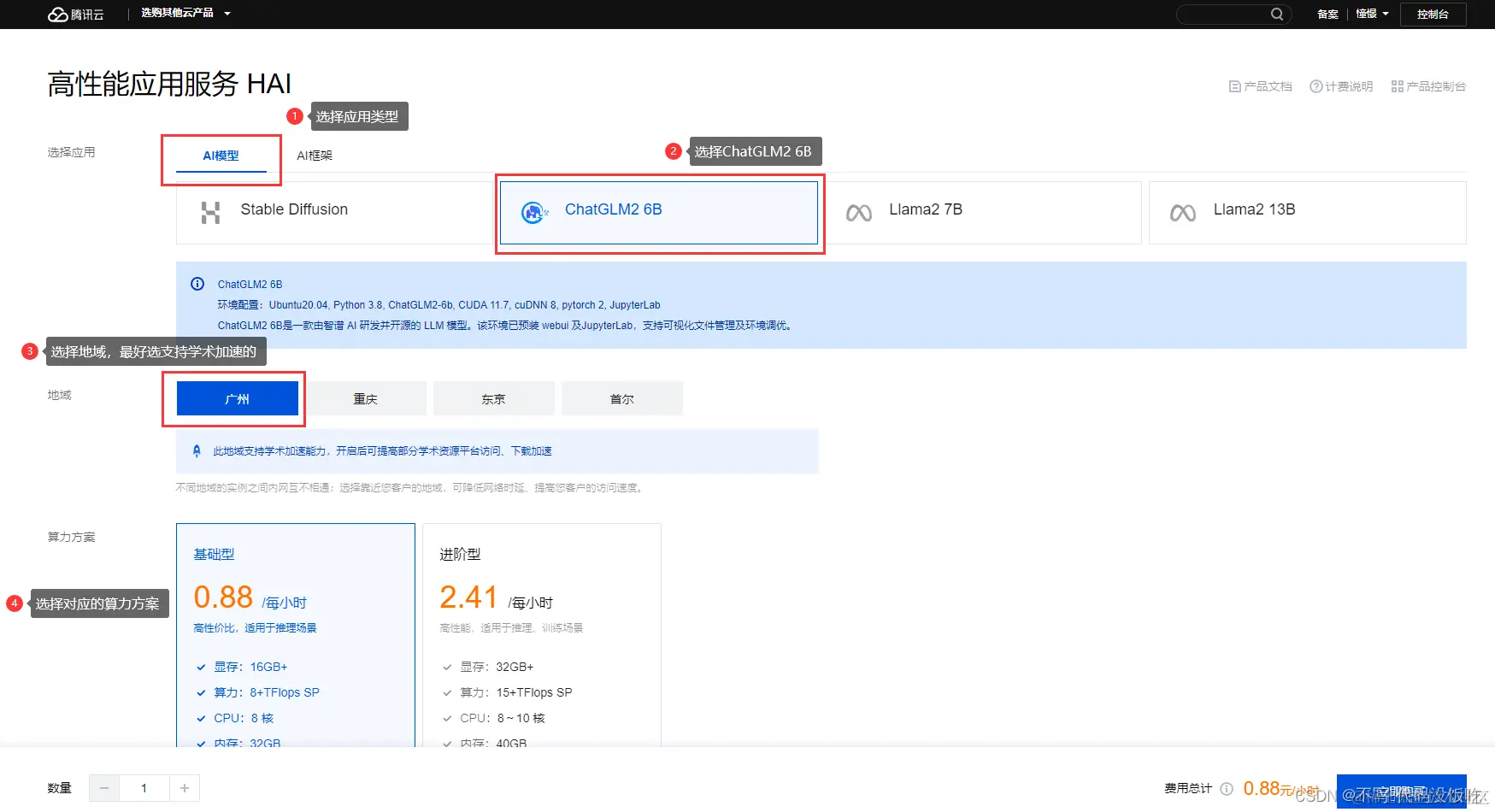Image resolution: width=1495 pixels, height=812 pixels.
Task: Click the 高性能，适用于推理、训练场景 caption
Action: pos(511,627)
